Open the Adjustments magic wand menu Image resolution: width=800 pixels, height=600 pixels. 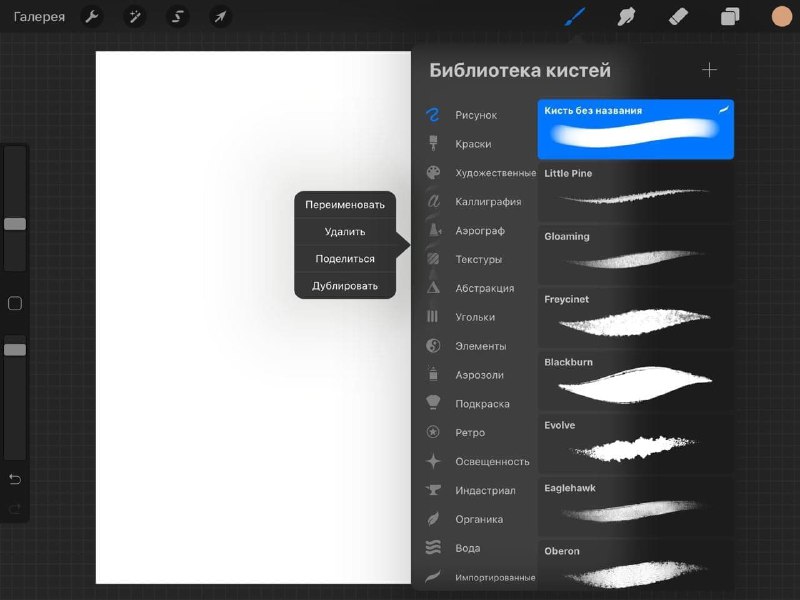click(133, 17)
